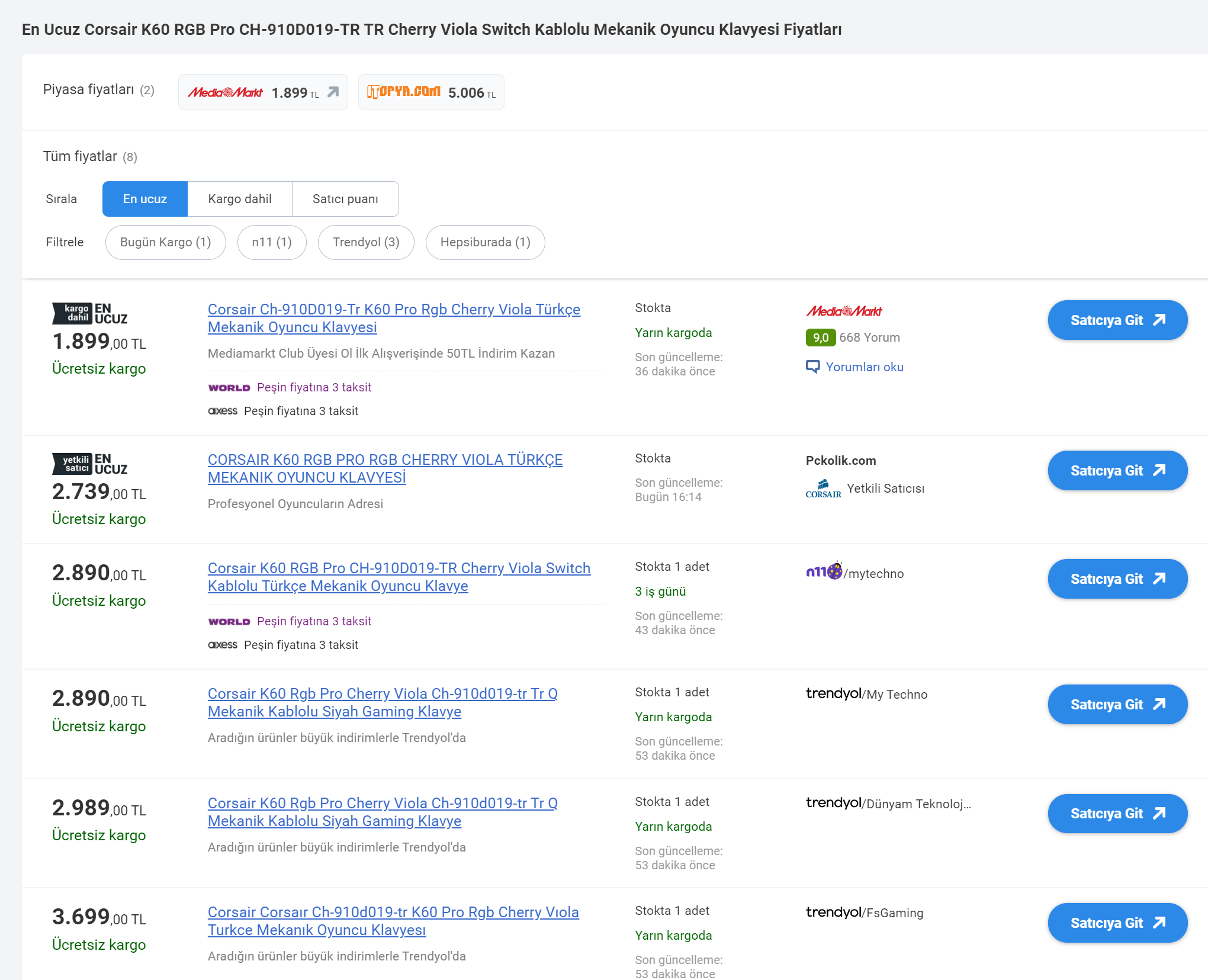
Task: Go to seller for 2.739 TL Pckolik offer
Action: point(1117,471)
